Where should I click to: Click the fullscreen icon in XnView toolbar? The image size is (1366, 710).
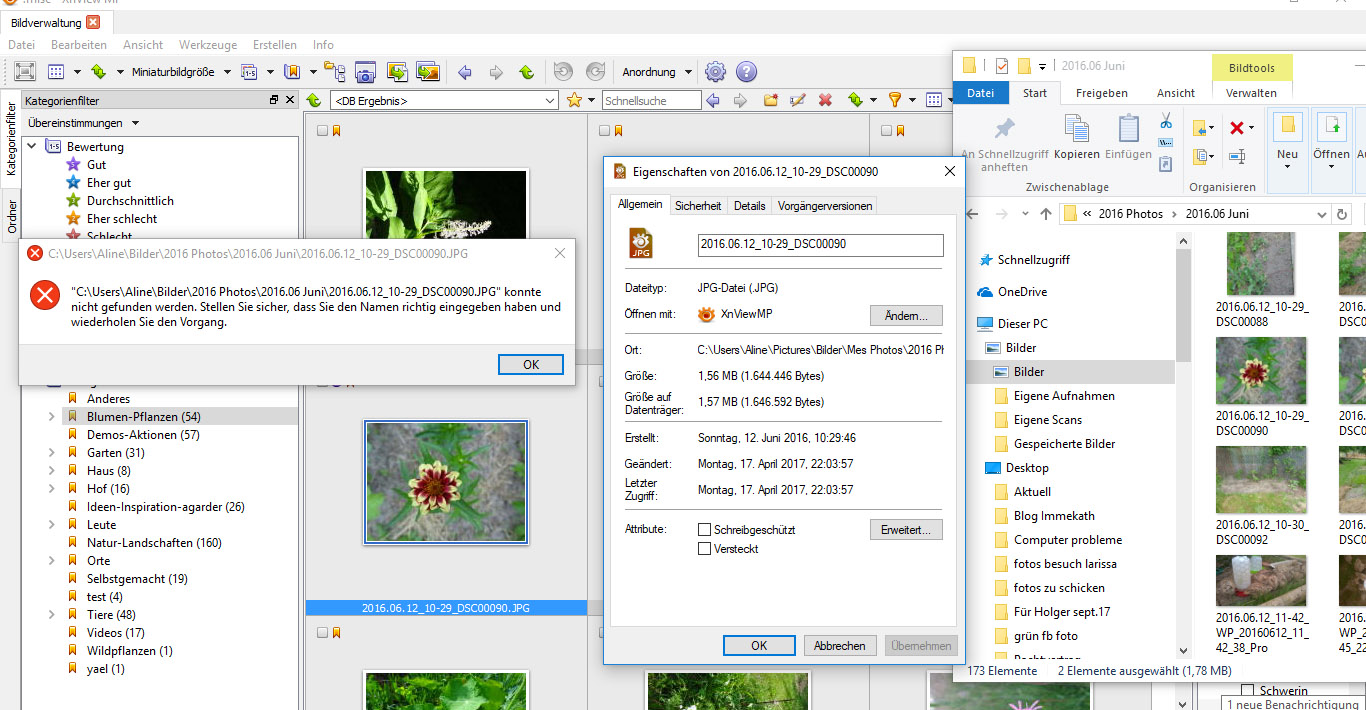[25, 72]
